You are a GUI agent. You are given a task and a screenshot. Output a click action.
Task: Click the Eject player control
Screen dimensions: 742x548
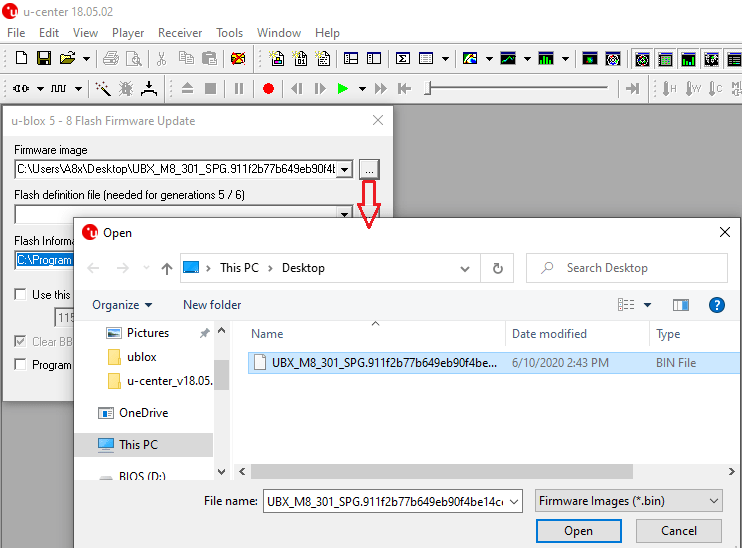187,88
